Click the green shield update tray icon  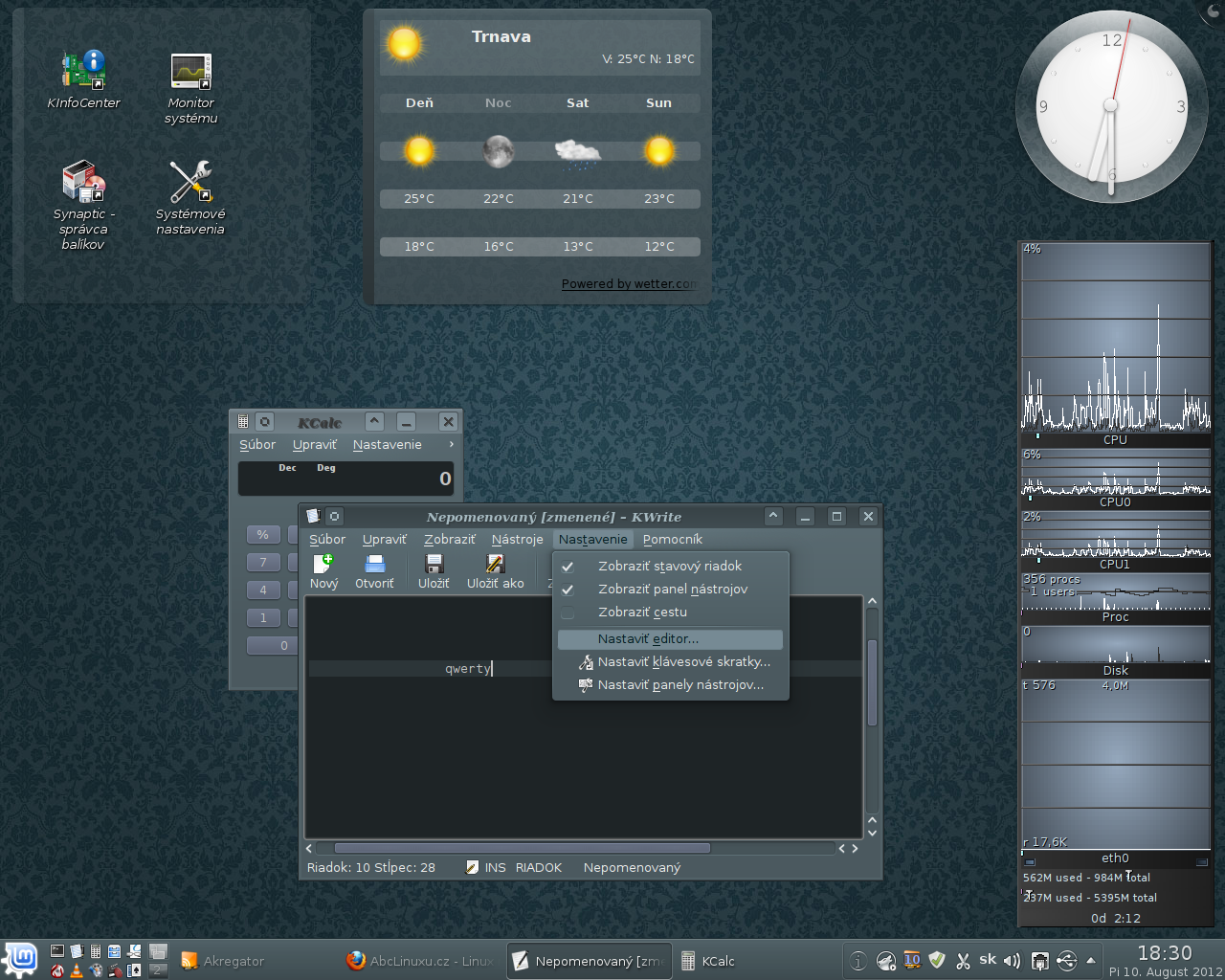point(937,960)
